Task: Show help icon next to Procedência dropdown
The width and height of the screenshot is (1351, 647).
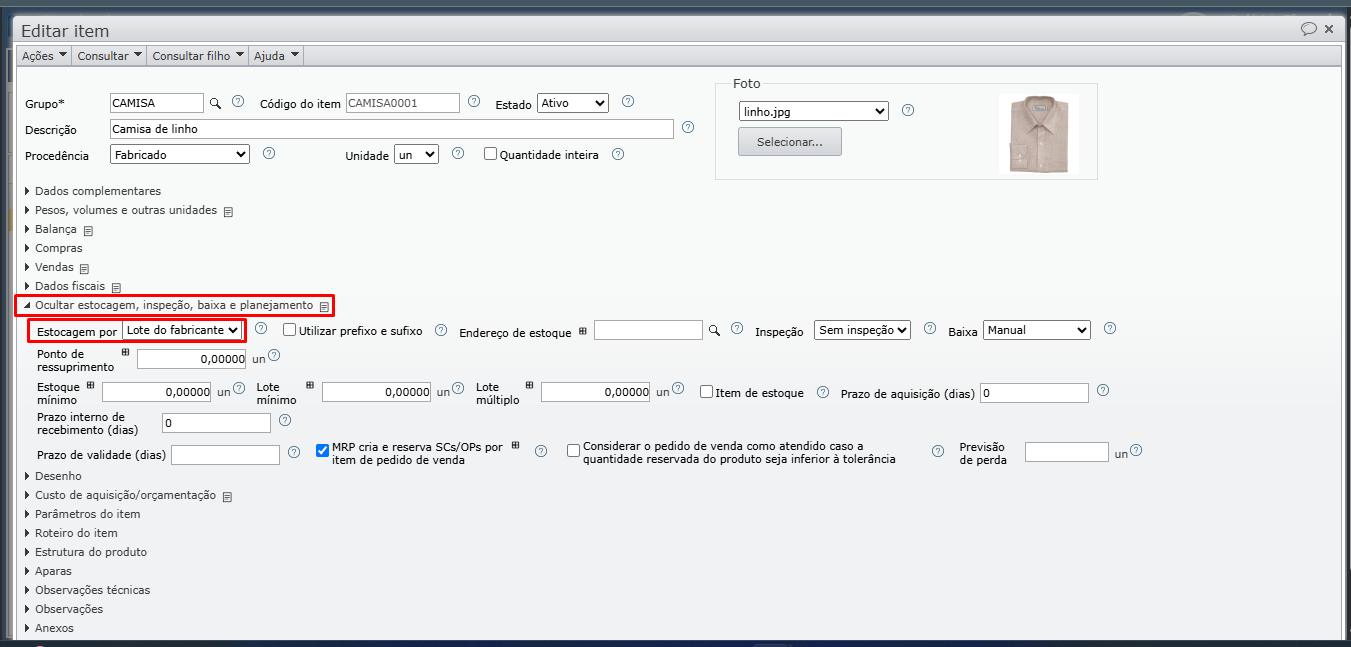Action: point(268,154)
